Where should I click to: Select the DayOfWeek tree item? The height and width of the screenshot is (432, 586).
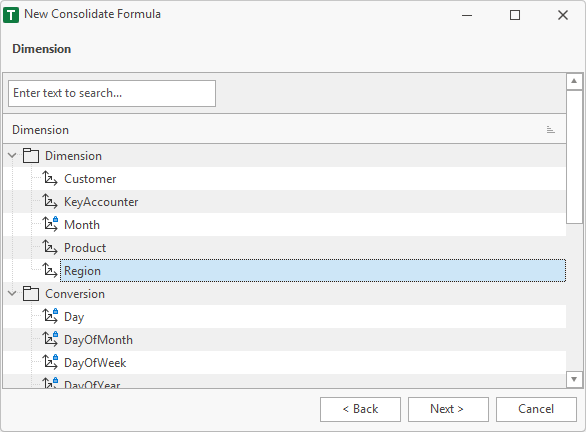pyautogui.click(x=95, y=363)
